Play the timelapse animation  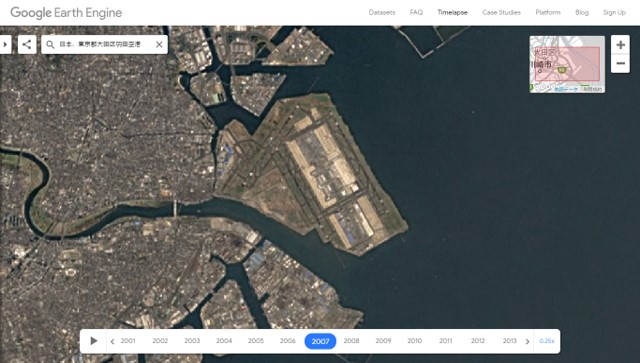(x=93, y=341)
